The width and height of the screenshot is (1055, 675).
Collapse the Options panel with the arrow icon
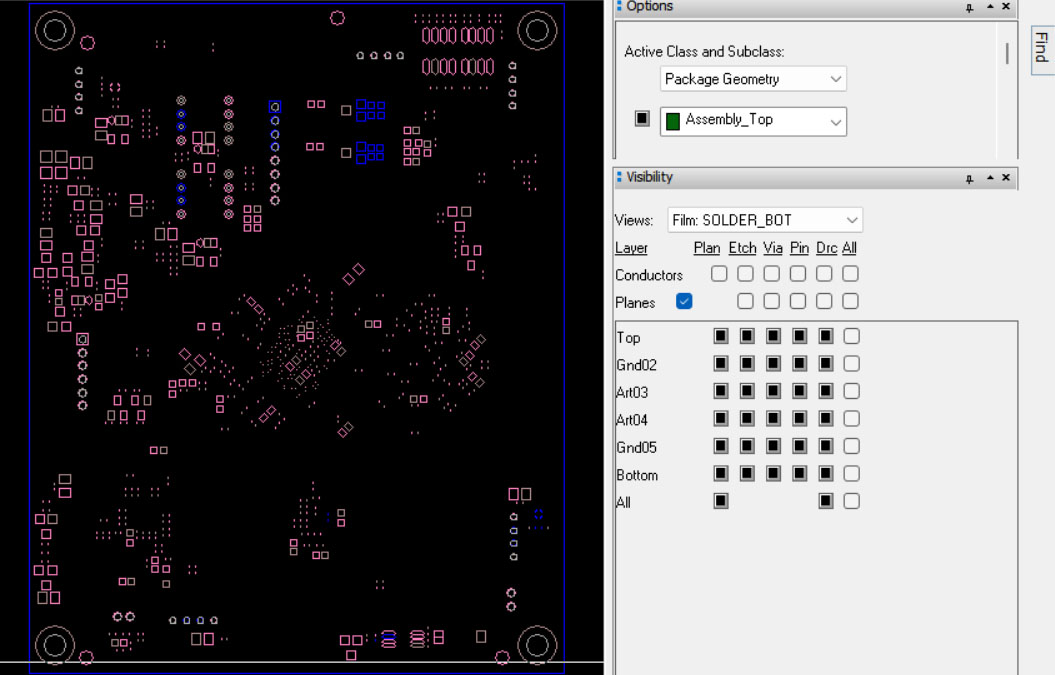pyautogui.click(x=990, y=8)
